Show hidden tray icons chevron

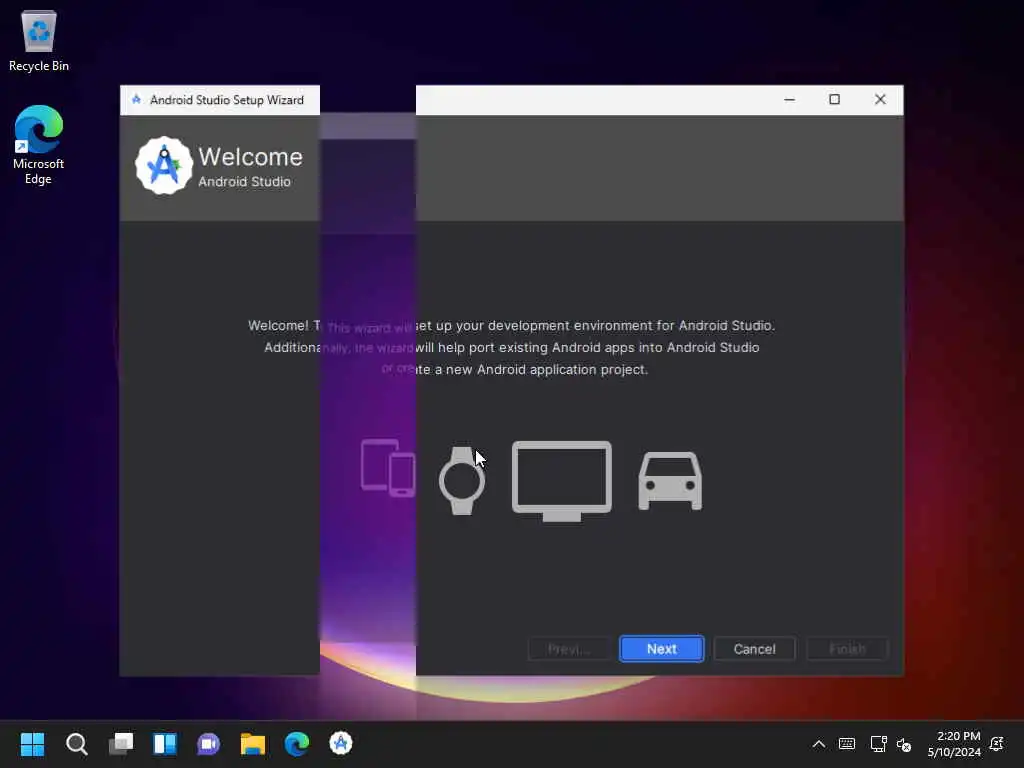click(x=818, y=744)
